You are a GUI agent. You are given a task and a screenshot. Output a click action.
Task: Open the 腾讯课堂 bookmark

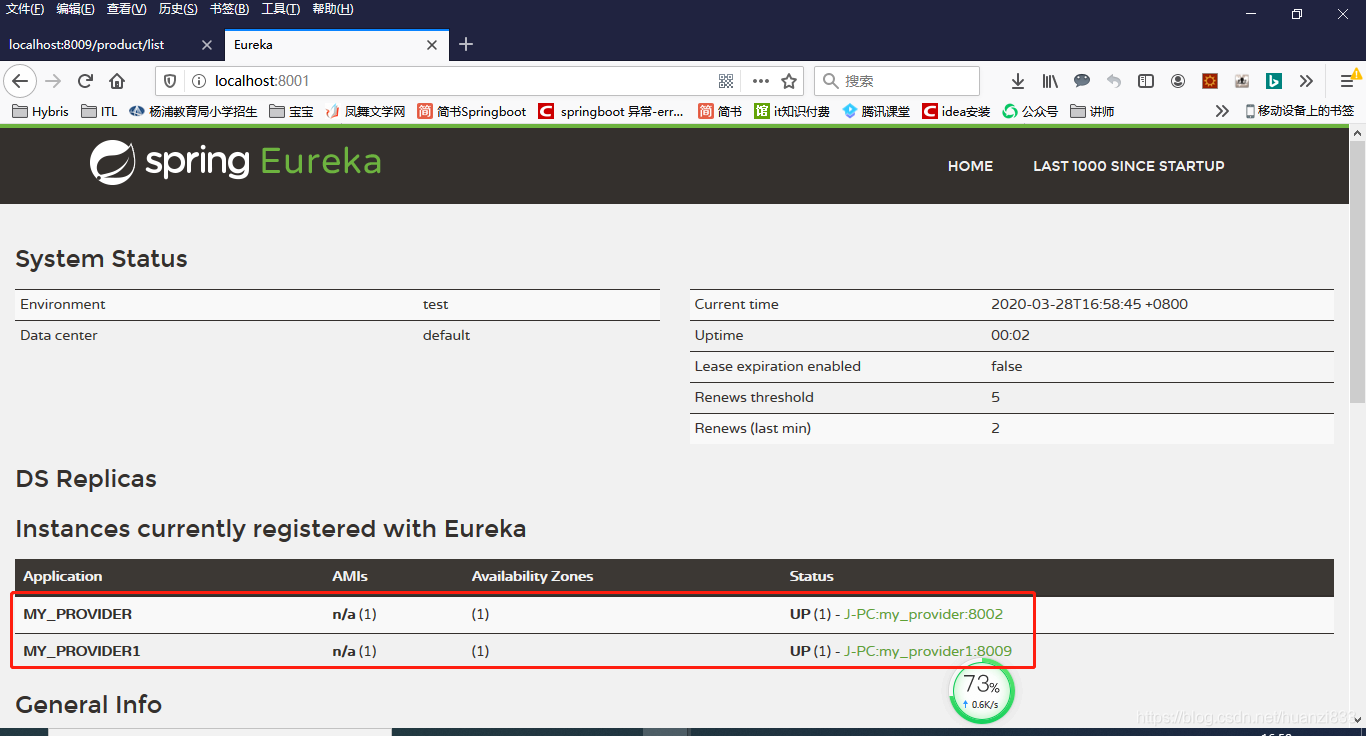pos(876,111)
